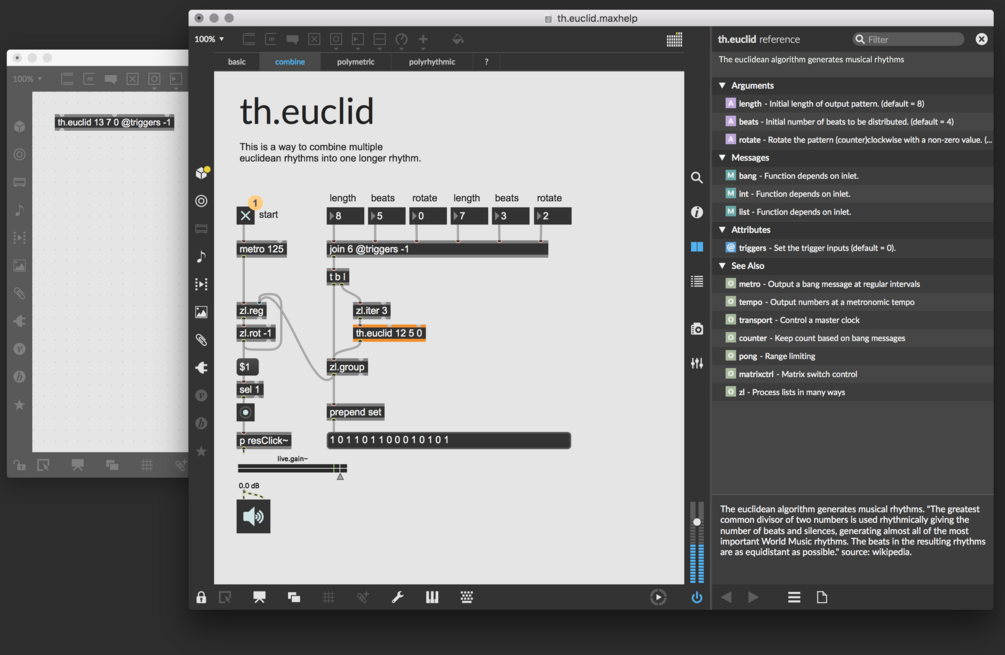Switch to the polymetric tab
The height and width of the screenshot is (655, 1005).
click(x=356, y=62)
